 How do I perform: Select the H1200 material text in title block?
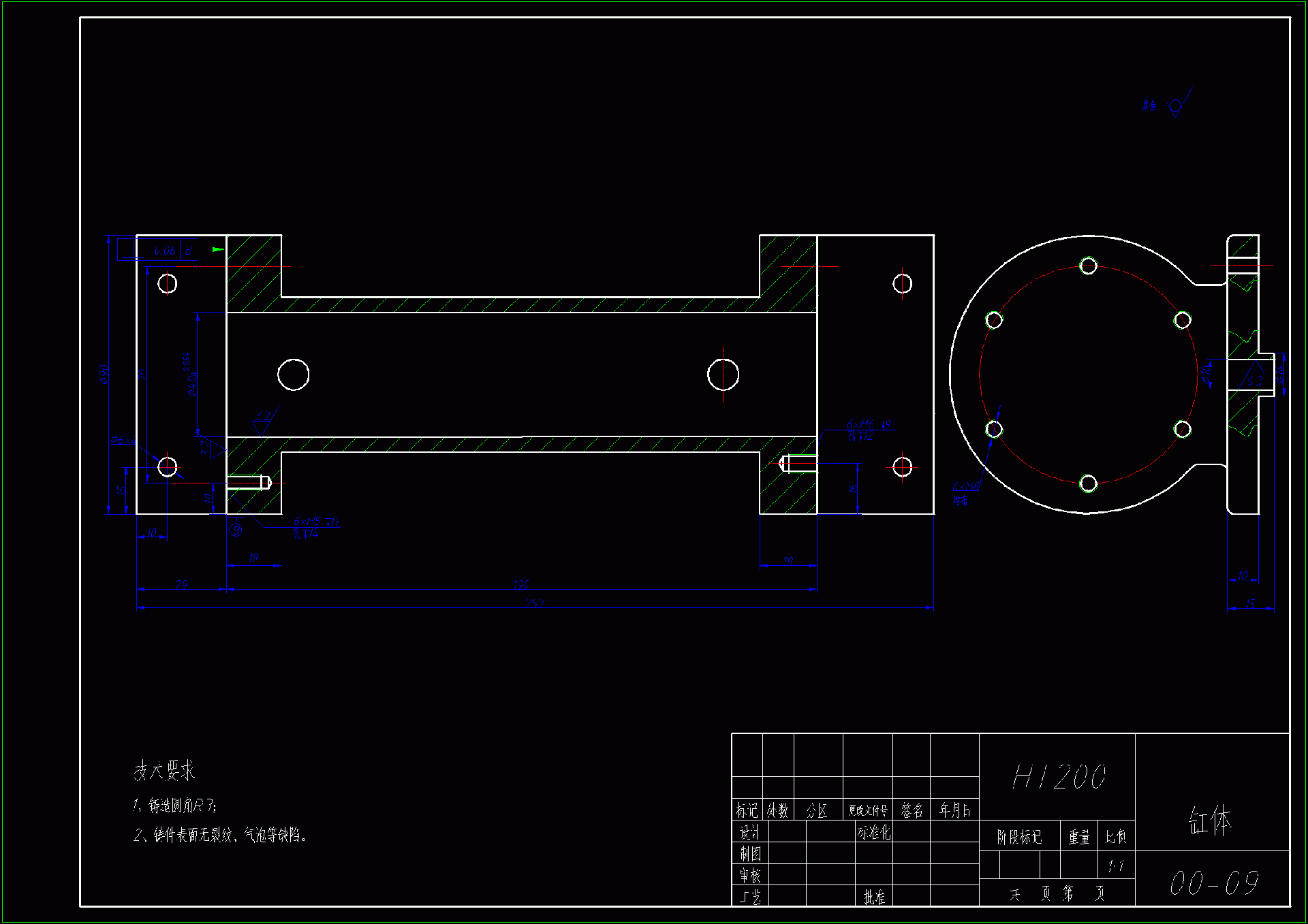click(1059, 777)
